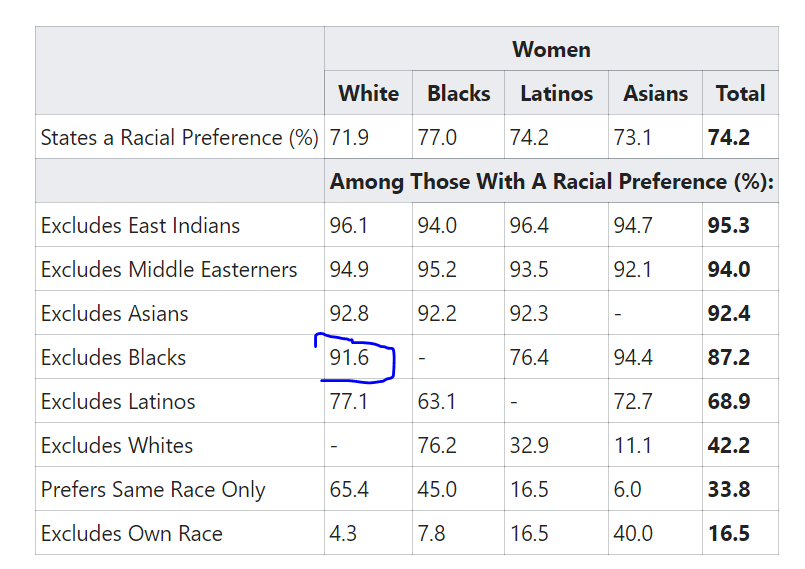Click the Latinos column header
The width and height of the screenshot is (805, 569).
tap(557, 93)
